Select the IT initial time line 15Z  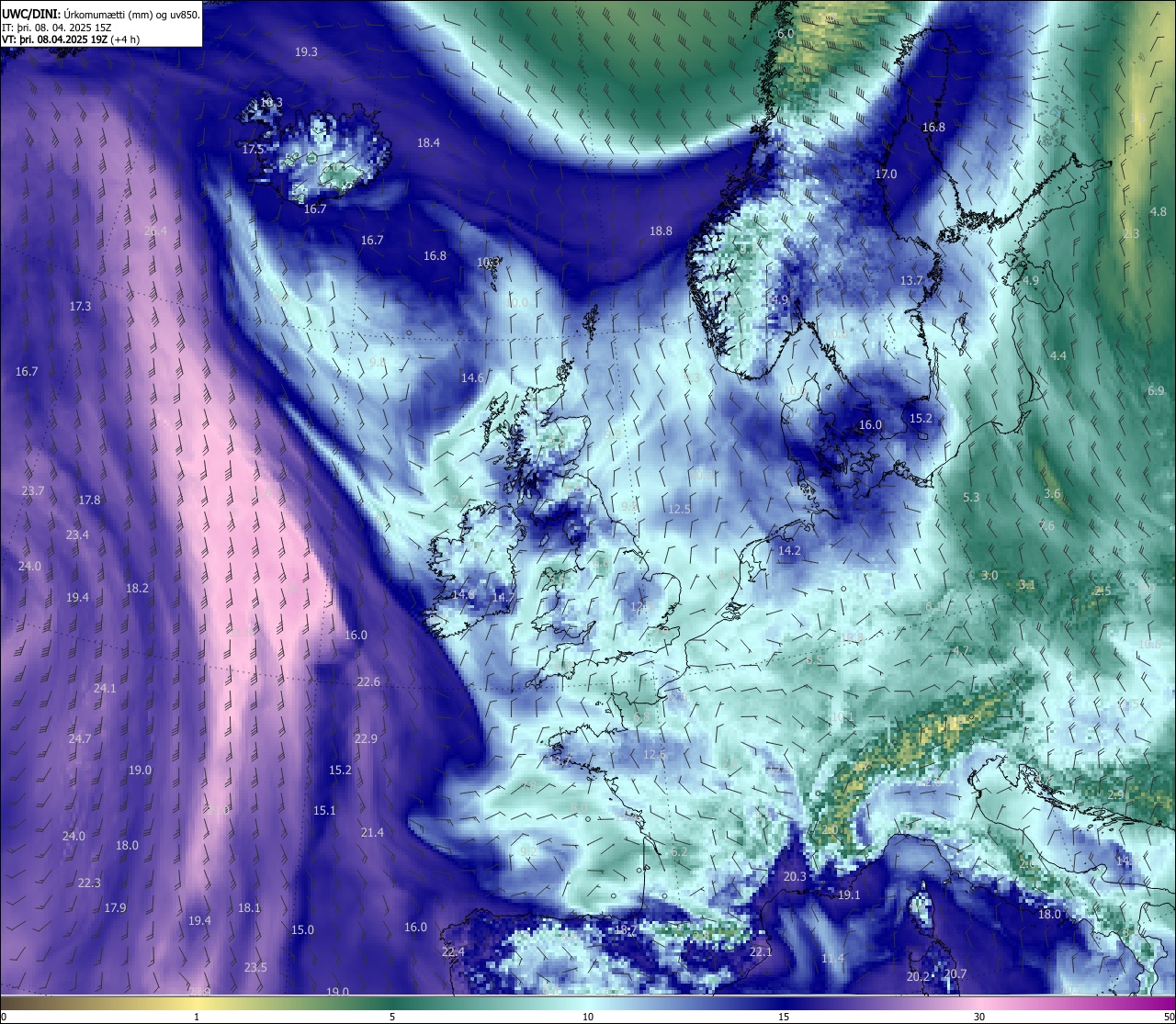tap(56, 27)
